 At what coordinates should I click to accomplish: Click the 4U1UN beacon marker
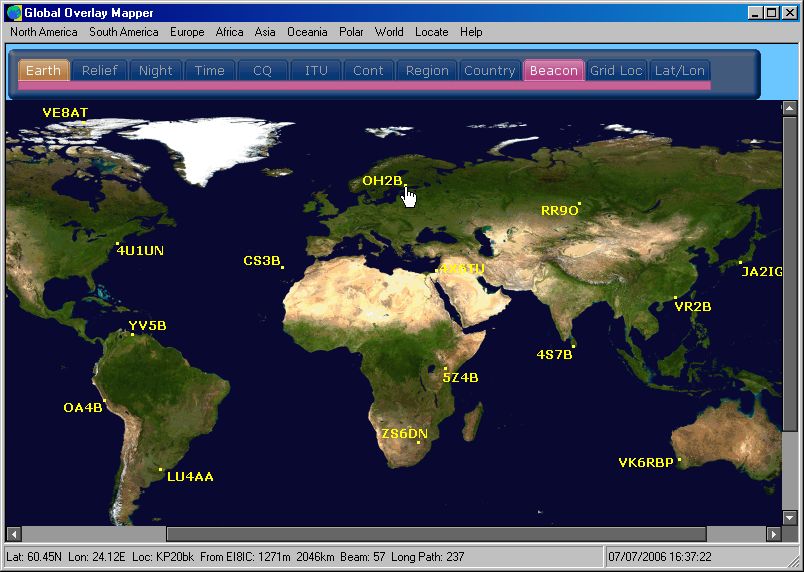point(118,244)
